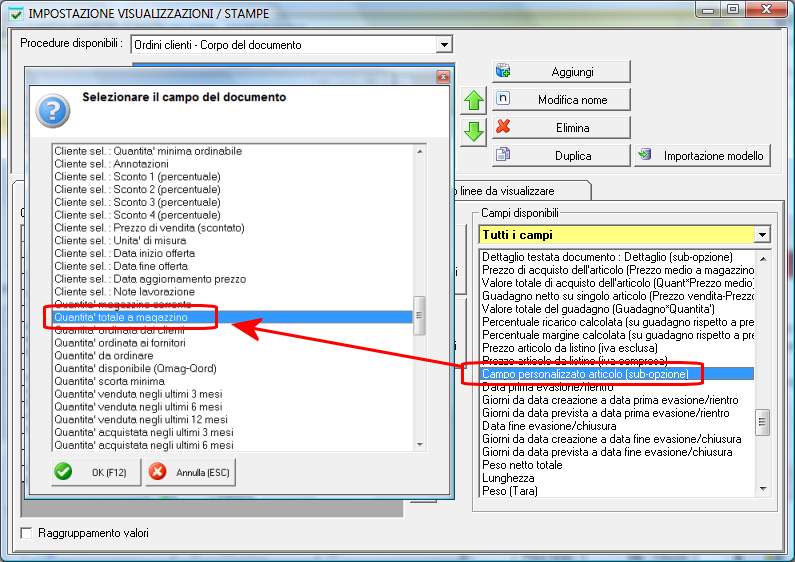Image resolution: width=795 pixels, height=562 pixels.
Task: Select 'Cliente sel. : Prezzo di vendita (scontato)'
Action: coord(233,228)
